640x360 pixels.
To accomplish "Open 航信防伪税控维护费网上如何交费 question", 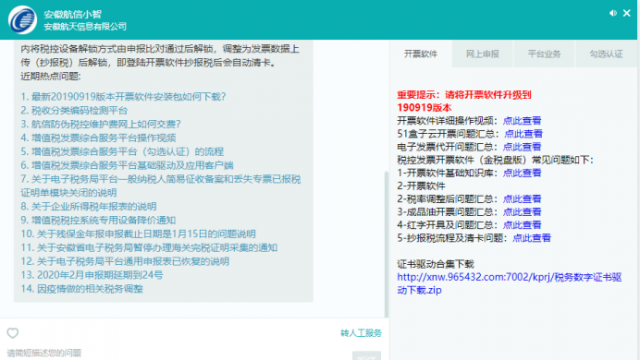I will coord(101,124).
